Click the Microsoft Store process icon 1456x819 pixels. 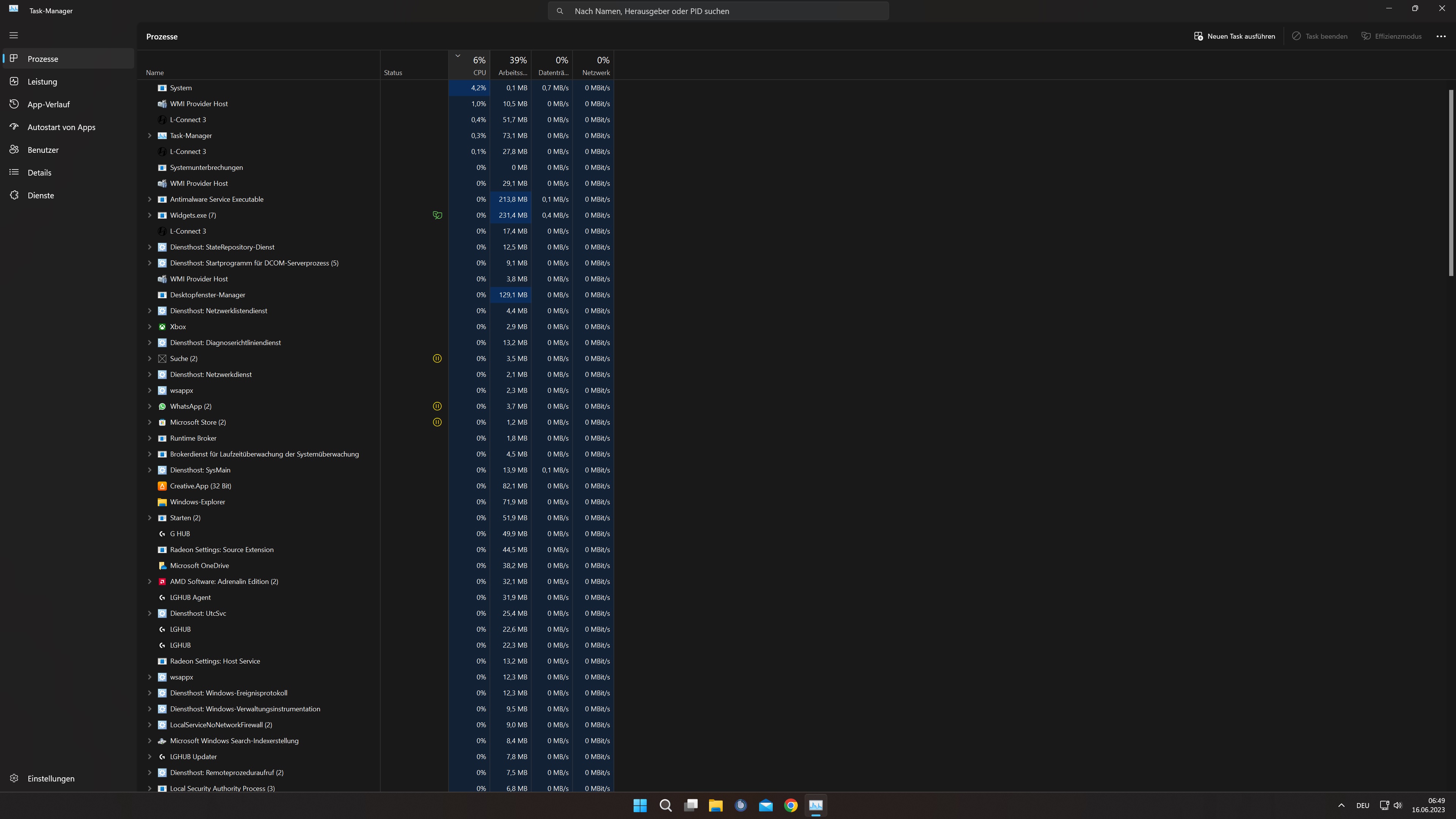point(162,422)
